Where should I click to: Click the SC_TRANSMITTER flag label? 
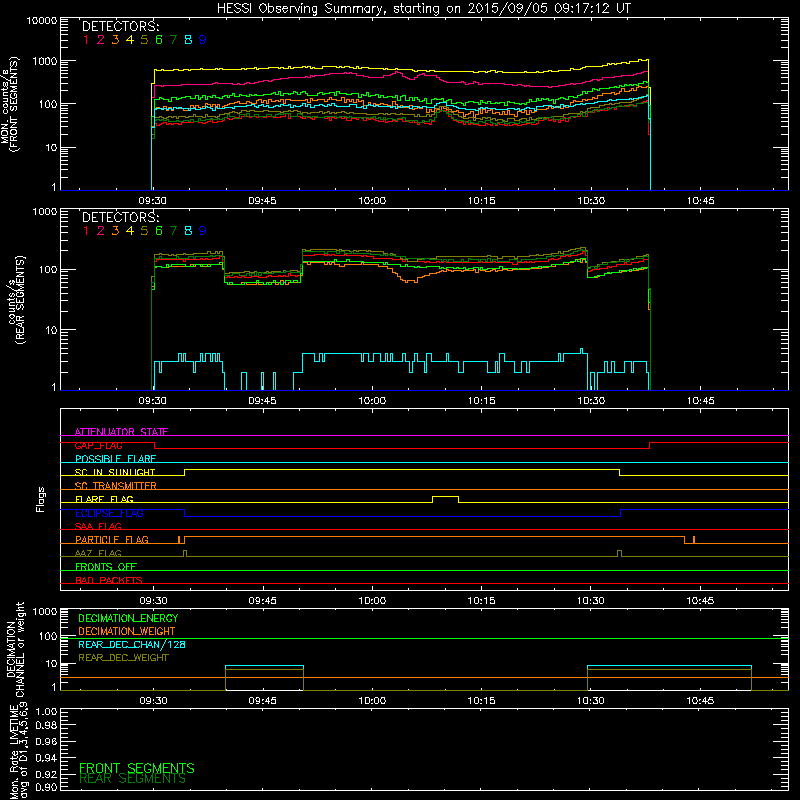click(116, 486)
